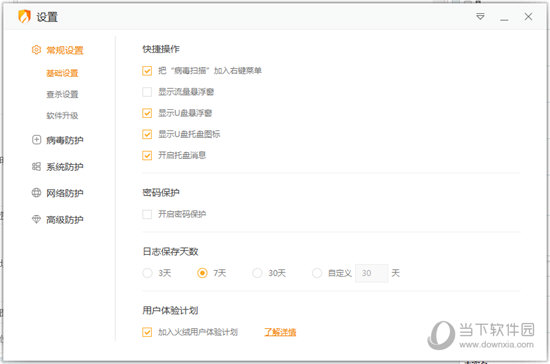The height and width of the screenshot is (364, 550).
Task: Open the 了解详情 link
Action: (x=280, y=332)
